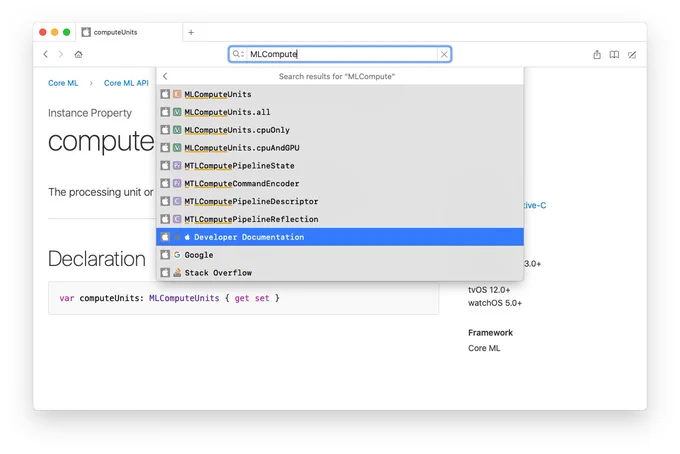Select the MTLComputePipelineDescriptor result
680x454 pixels.
(x=340, y=201)
